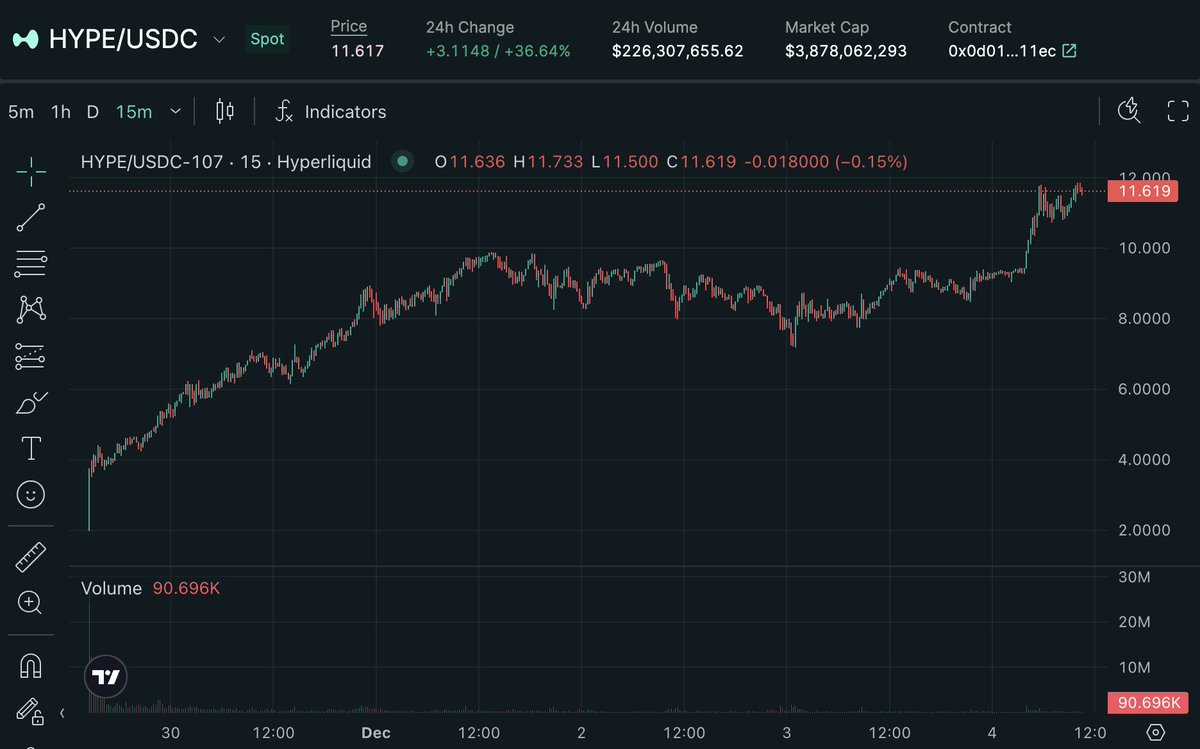This screenshot has height=749, width=1200.
Task: Expand the timeframe dropdown chevron
Action: pyautogui.click(x=176, y=112)
